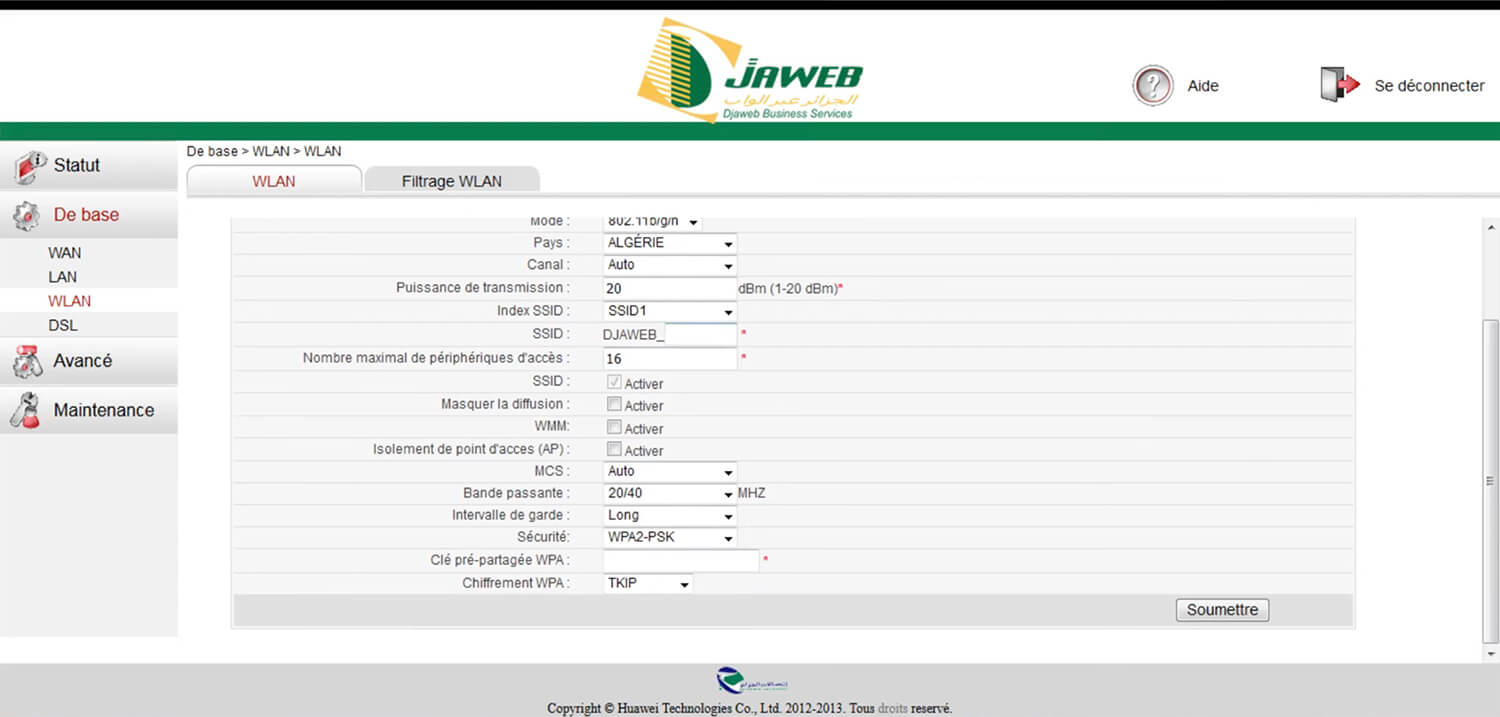The width and height of the screenshot is (1500, 717).
Task: Enable Isolement de point d'acces checkbox
Action: [614, 450]
